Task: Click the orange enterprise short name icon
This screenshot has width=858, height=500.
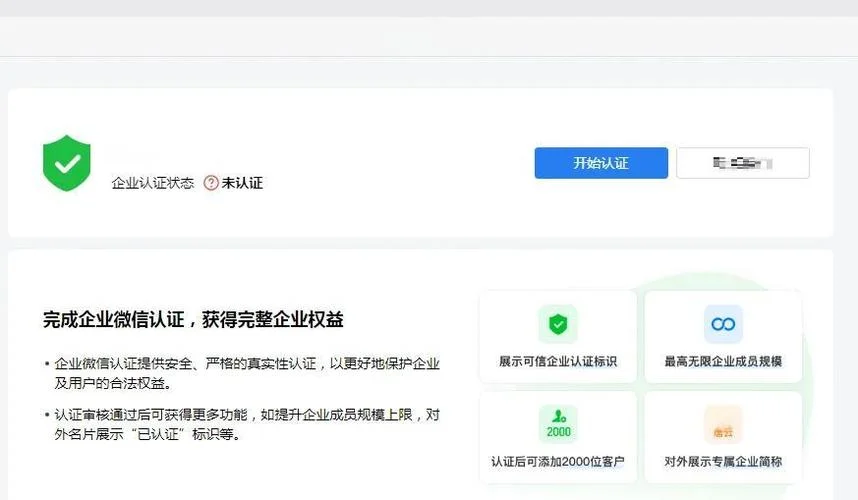Action: click(x=723, y=424)
